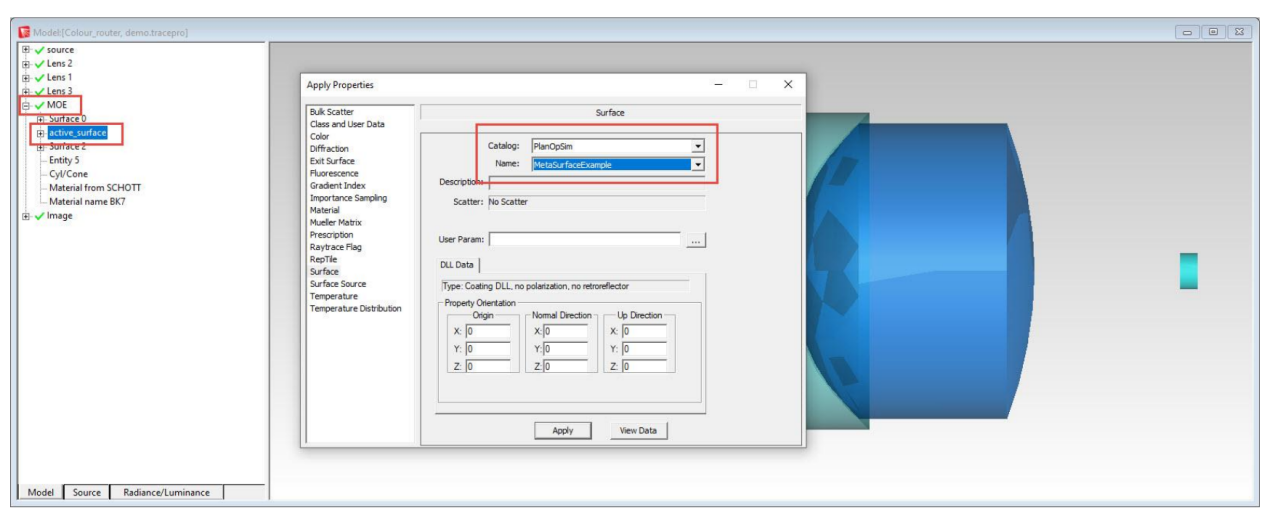Open the Name dropdown arrow
This screenshot has height=513, width=1267.
point(697,164)
